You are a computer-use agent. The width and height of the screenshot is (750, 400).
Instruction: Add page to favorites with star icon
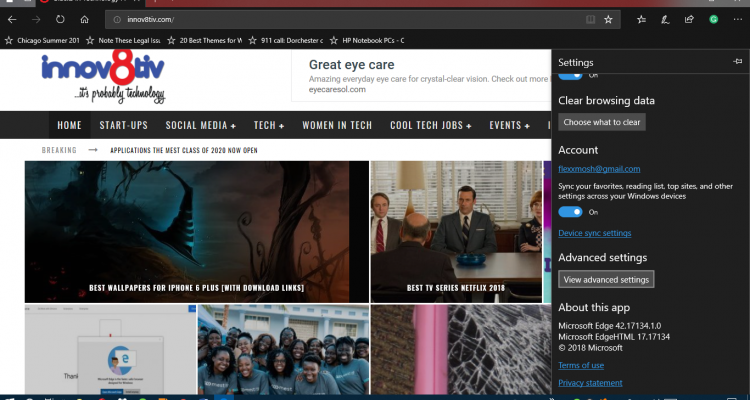click(608, 20)
